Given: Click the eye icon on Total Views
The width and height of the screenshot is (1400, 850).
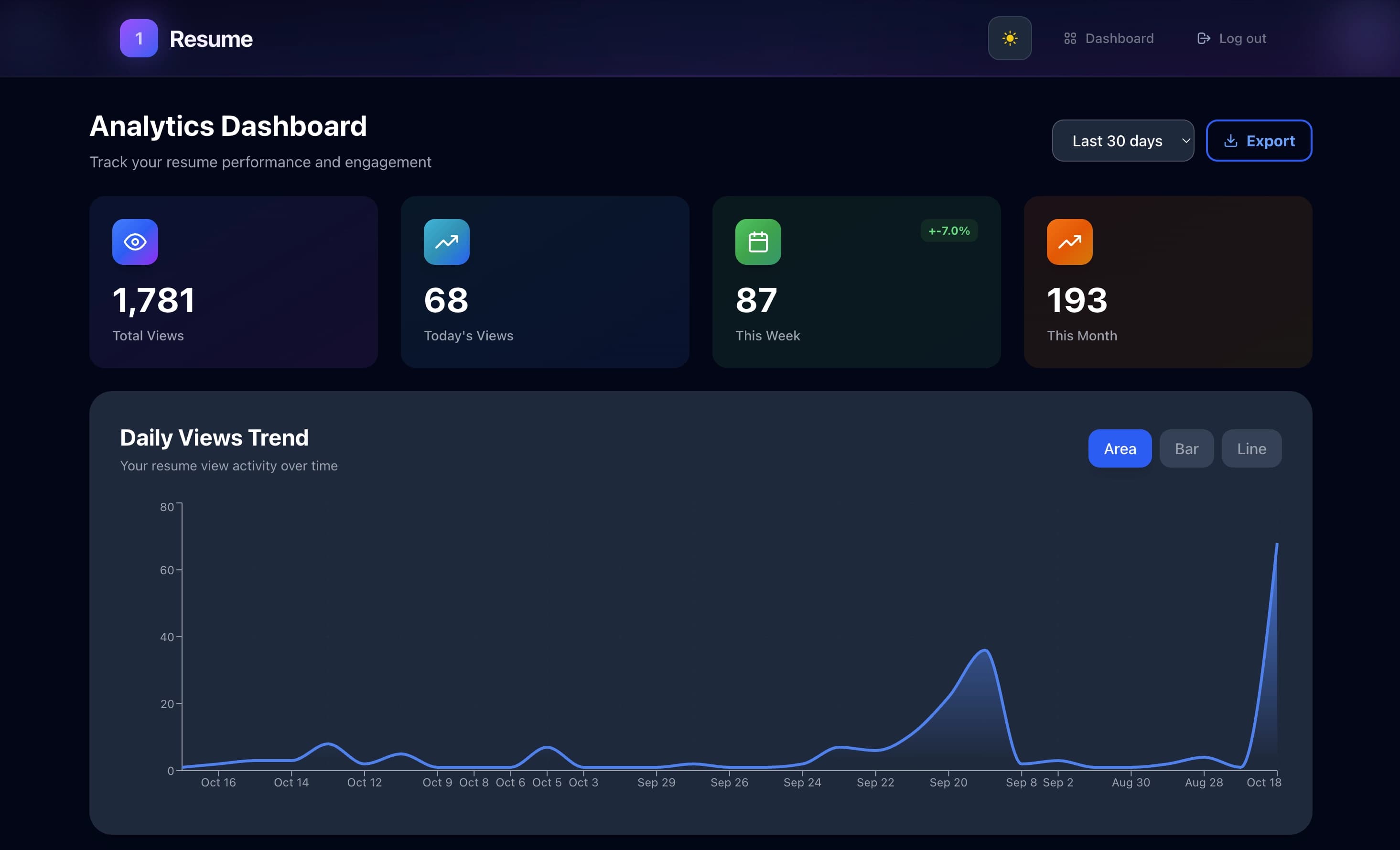Looking at the screenshot, I should pos(135,241).
